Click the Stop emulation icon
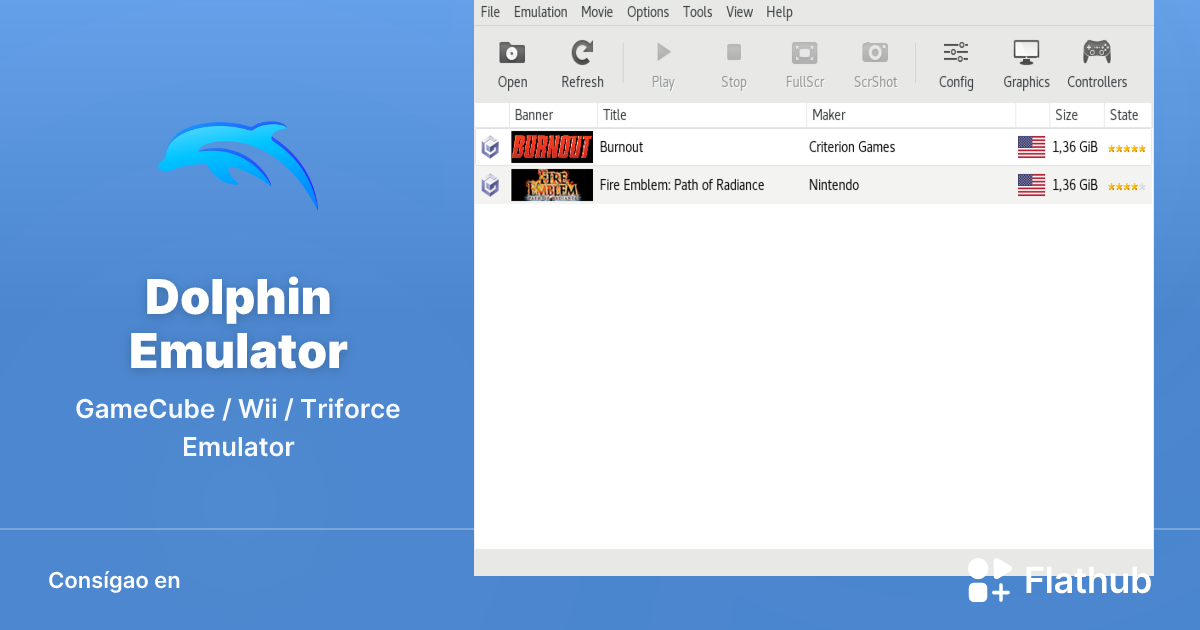Image resolution: width=1200 pixels, height=630 pixels. coord(733,54)
